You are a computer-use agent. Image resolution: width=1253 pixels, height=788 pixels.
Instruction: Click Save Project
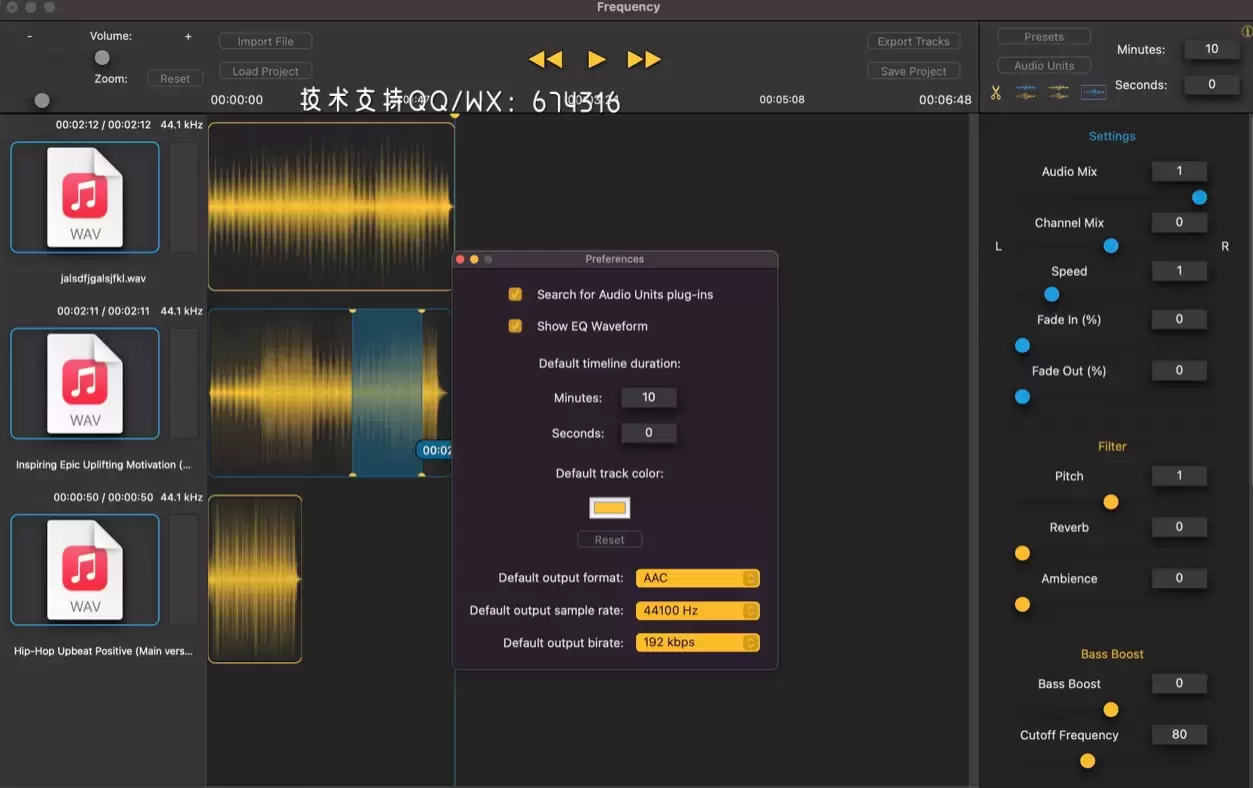click(x=912, y=70)
